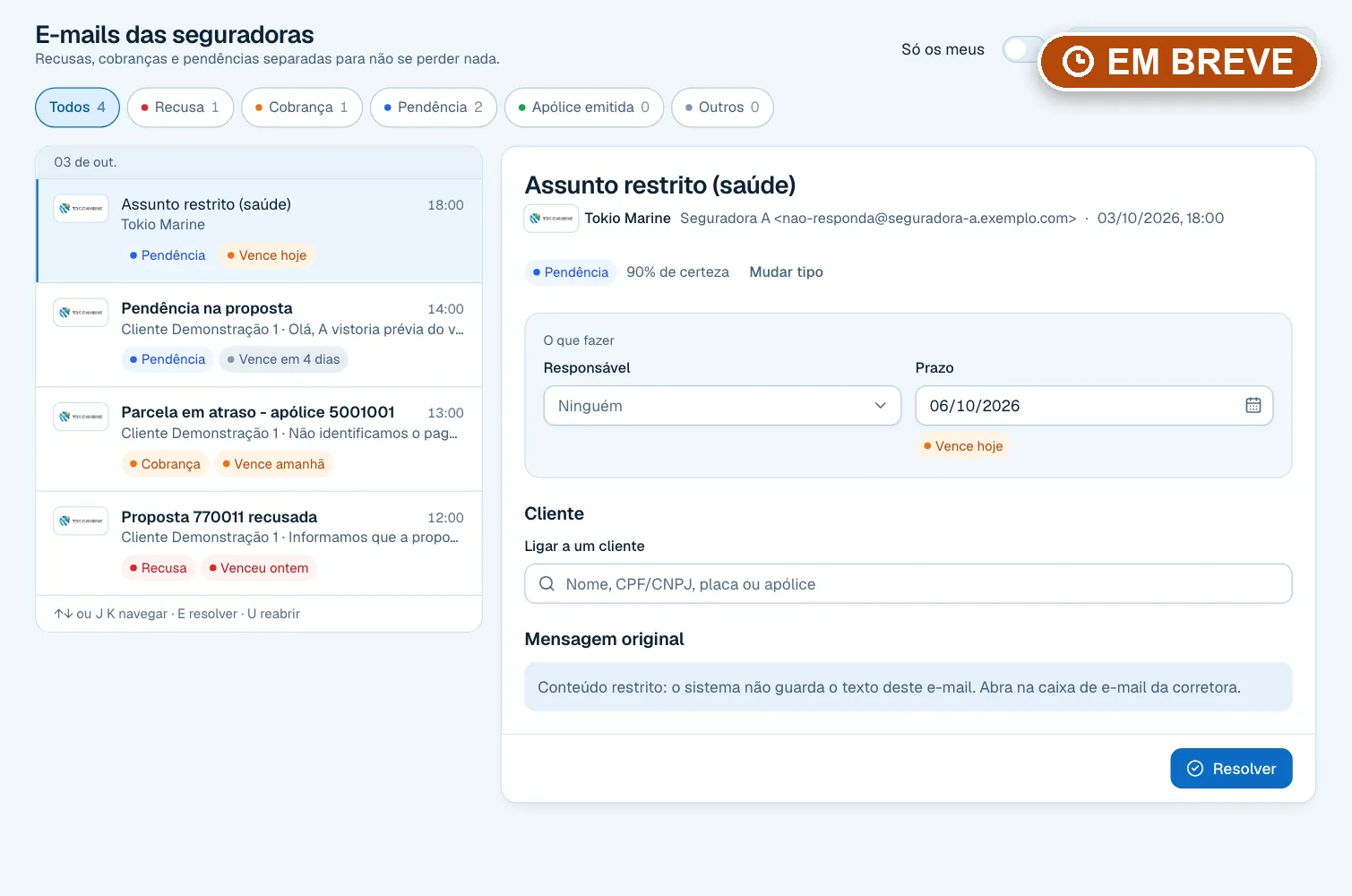This screenshot has height=896, width=1352.
Task: Click Mudar tipo to change the classification
Action: tap(786, 272)
